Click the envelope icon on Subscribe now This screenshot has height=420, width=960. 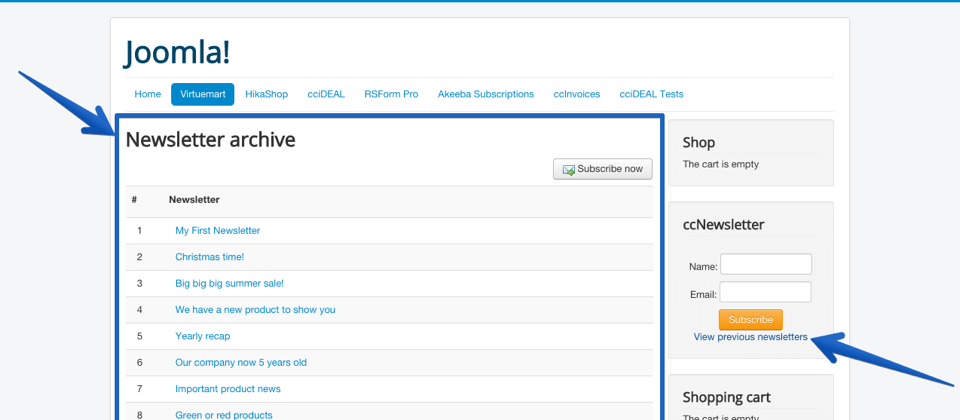(569, 170)
